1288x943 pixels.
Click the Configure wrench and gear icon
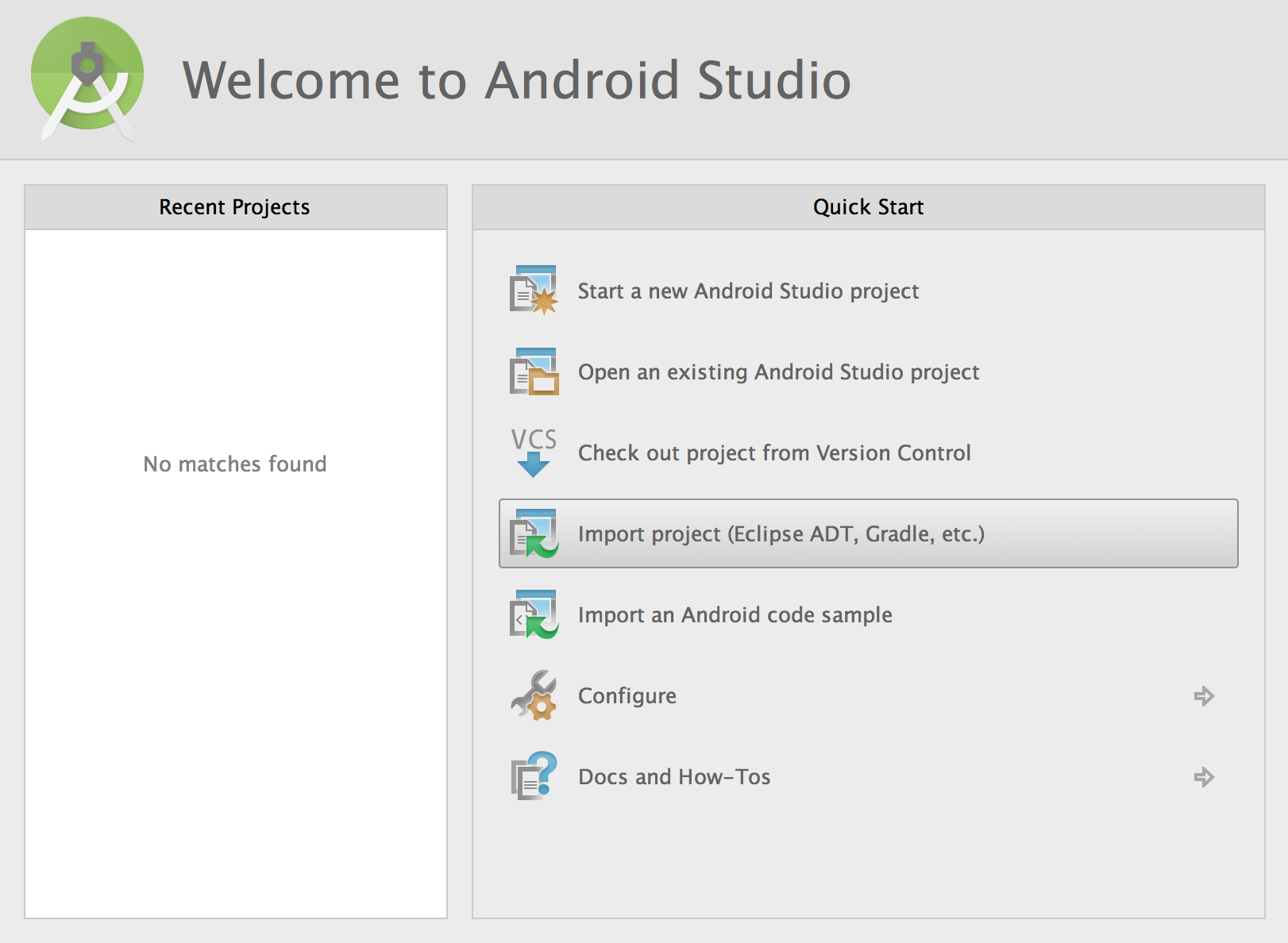534,695
